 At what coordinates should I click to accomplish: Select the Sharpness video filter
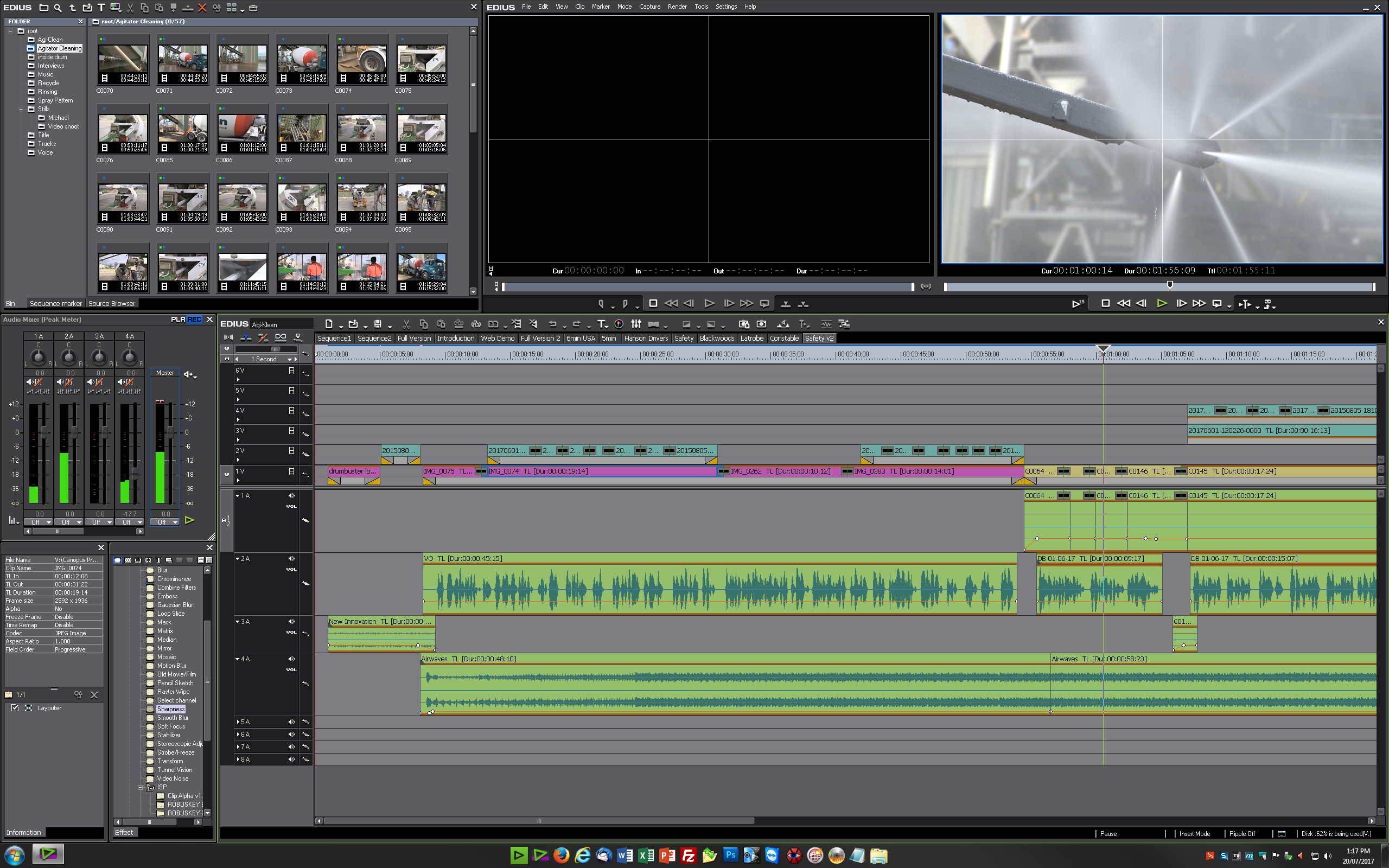(x=171, y=709)
